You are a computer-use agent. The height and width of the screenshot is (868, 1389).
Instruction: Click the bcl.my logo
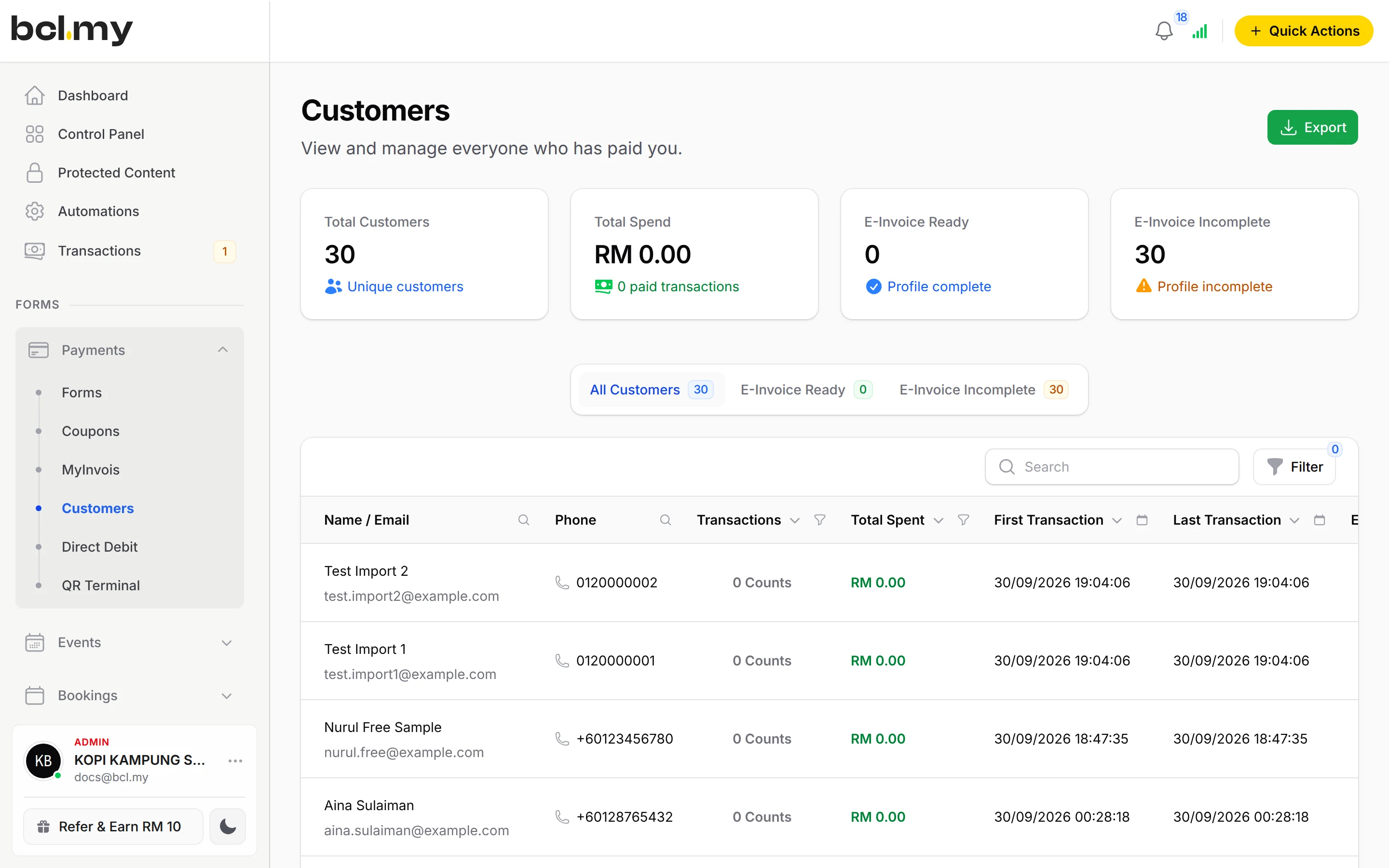coord(72,30)
